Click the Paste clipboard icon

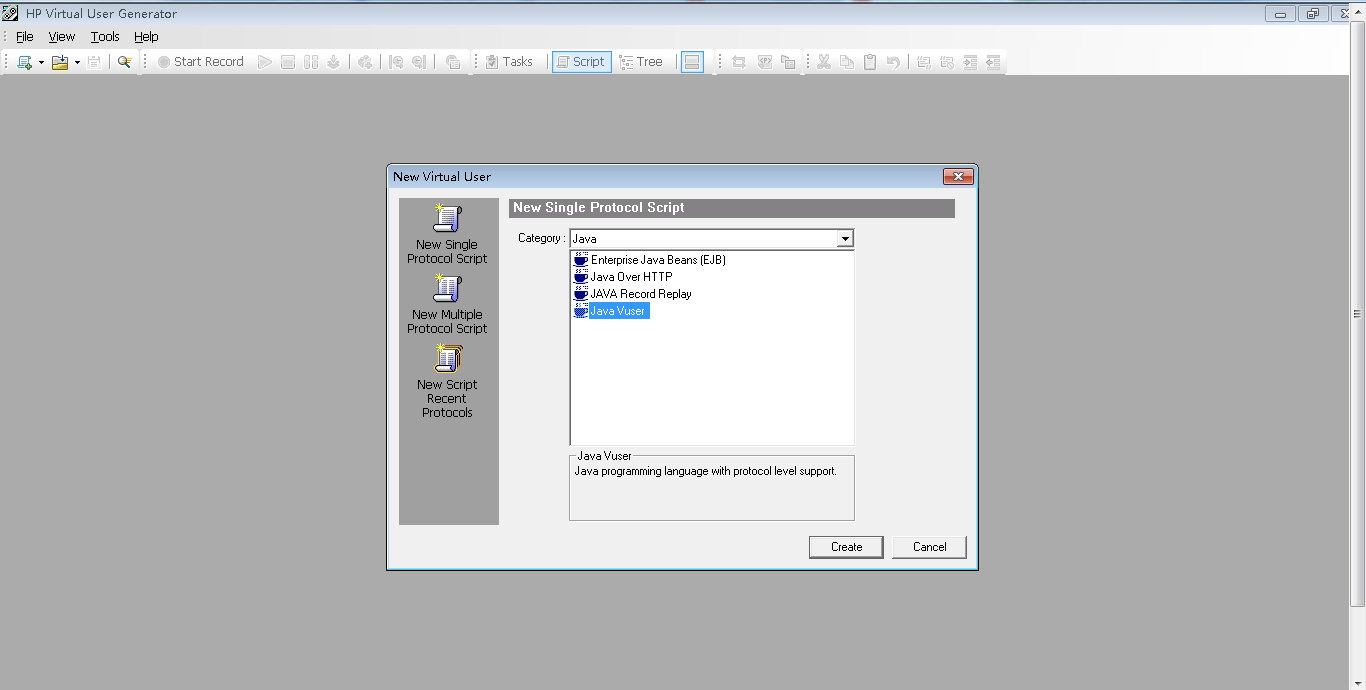coord(870,62)
